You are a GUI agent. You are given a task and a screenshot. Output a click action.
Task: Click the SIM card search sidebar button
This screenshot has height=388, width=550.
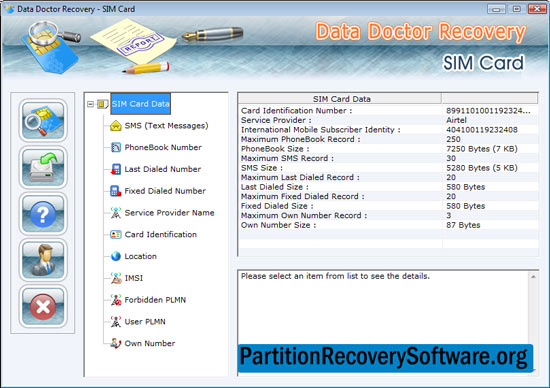click(x=43, y=120)
